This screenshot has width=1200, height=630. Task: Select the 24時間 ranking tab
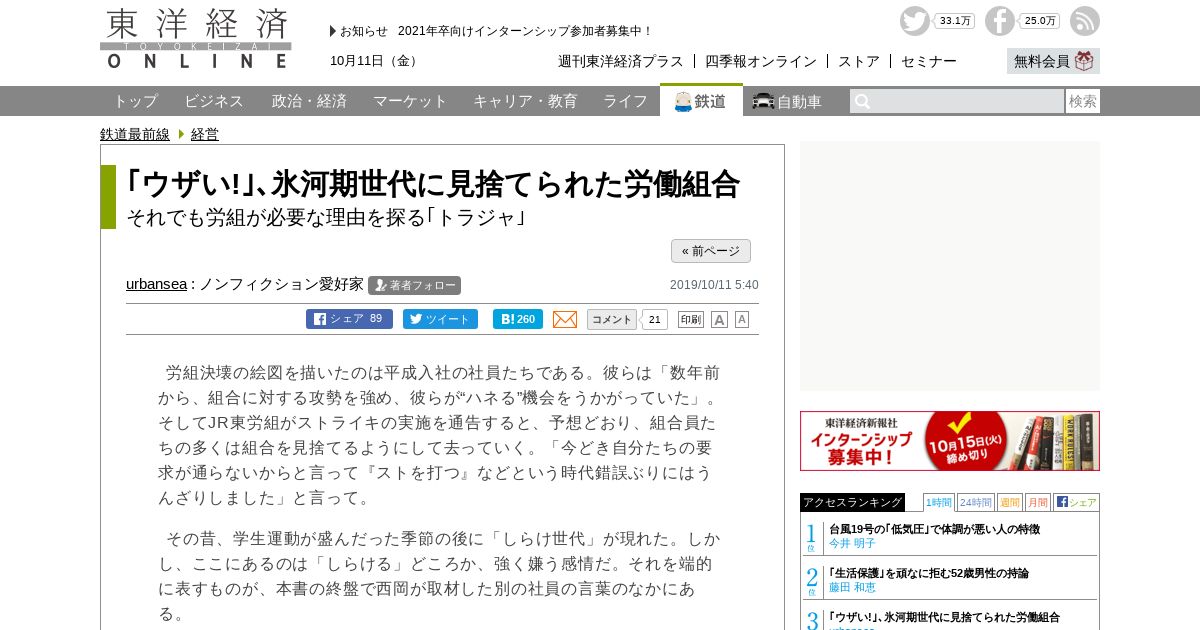(x=975, y=502)
